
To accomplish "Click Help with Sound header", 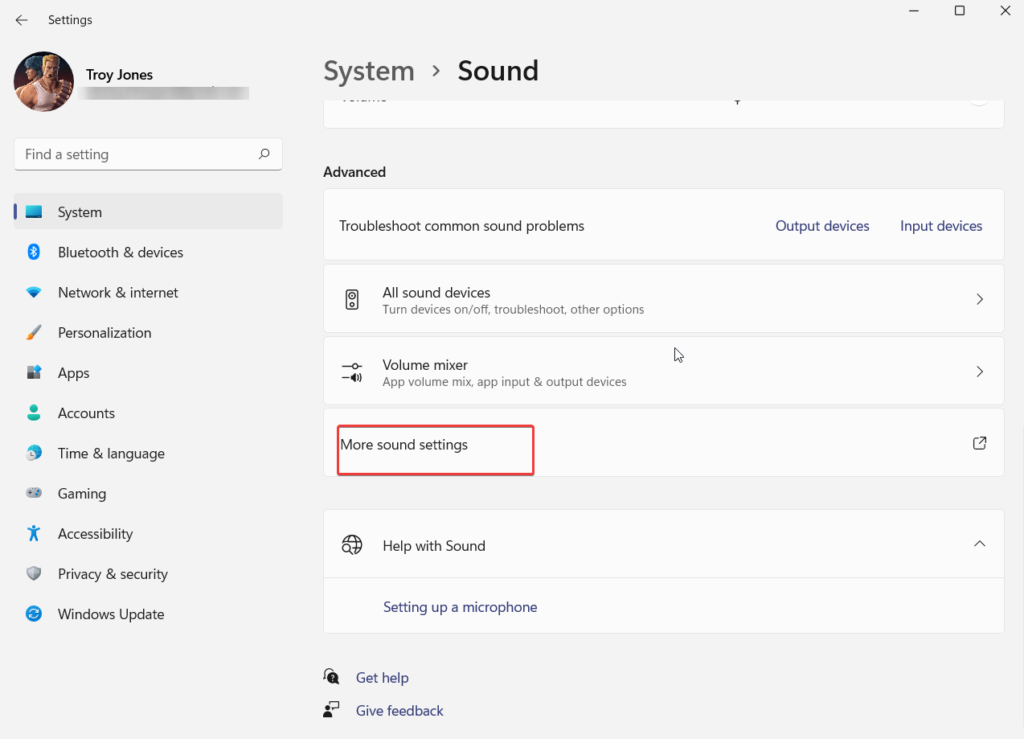I will coord(664,544).
